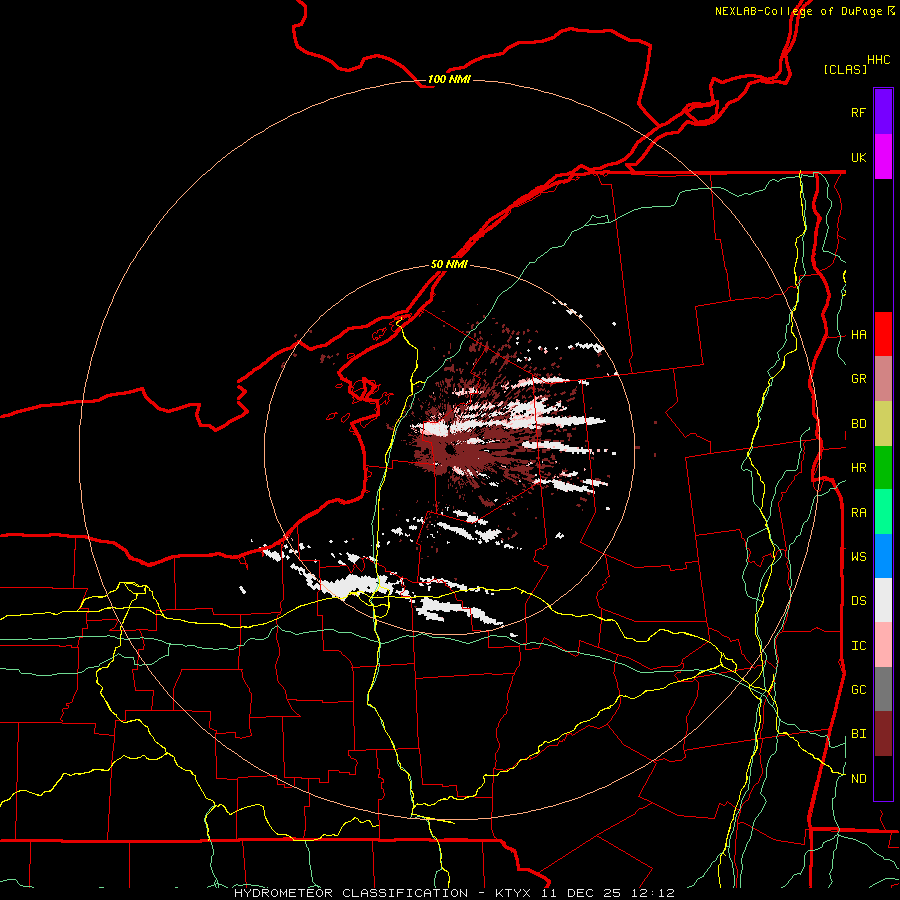Click the WS legend label
Image resolution: width=900 pixels, height=900 pixels.
pos(858,556)
